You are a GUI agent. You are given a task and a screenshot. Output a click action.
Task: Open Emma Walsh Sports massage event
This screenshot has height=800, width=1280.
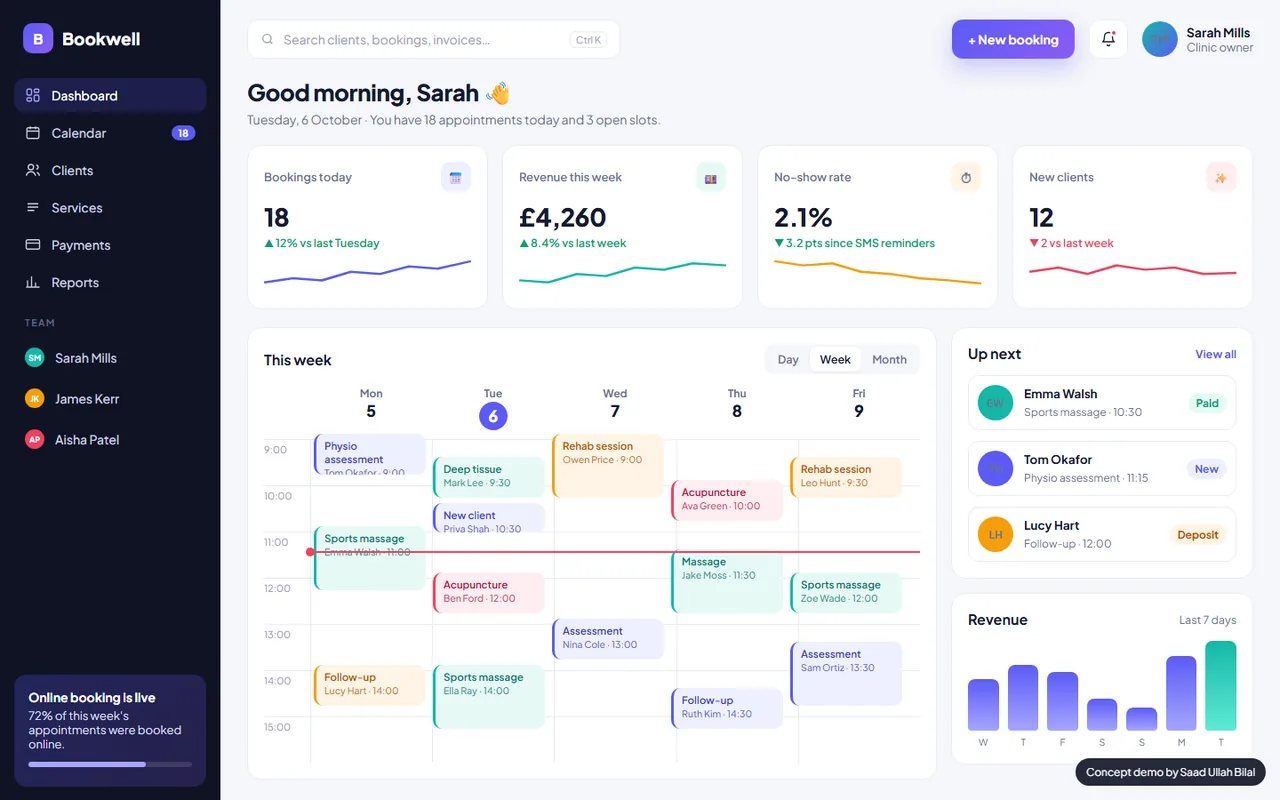pyautogui.click(x=370, y=558)
